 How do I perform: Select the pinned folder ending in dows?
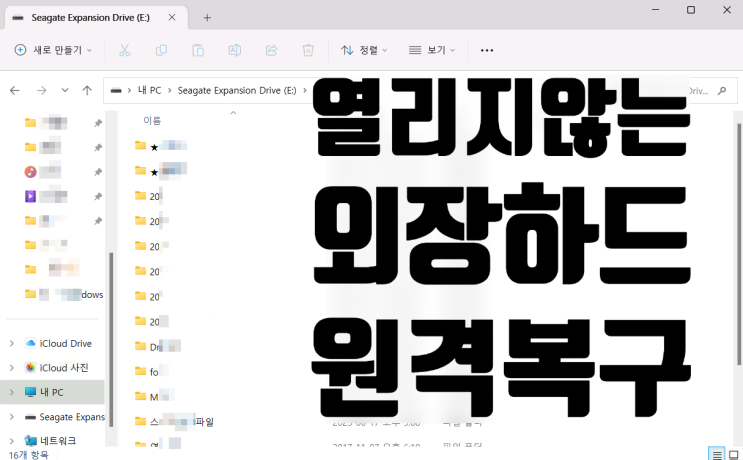(x=63, y=294)
